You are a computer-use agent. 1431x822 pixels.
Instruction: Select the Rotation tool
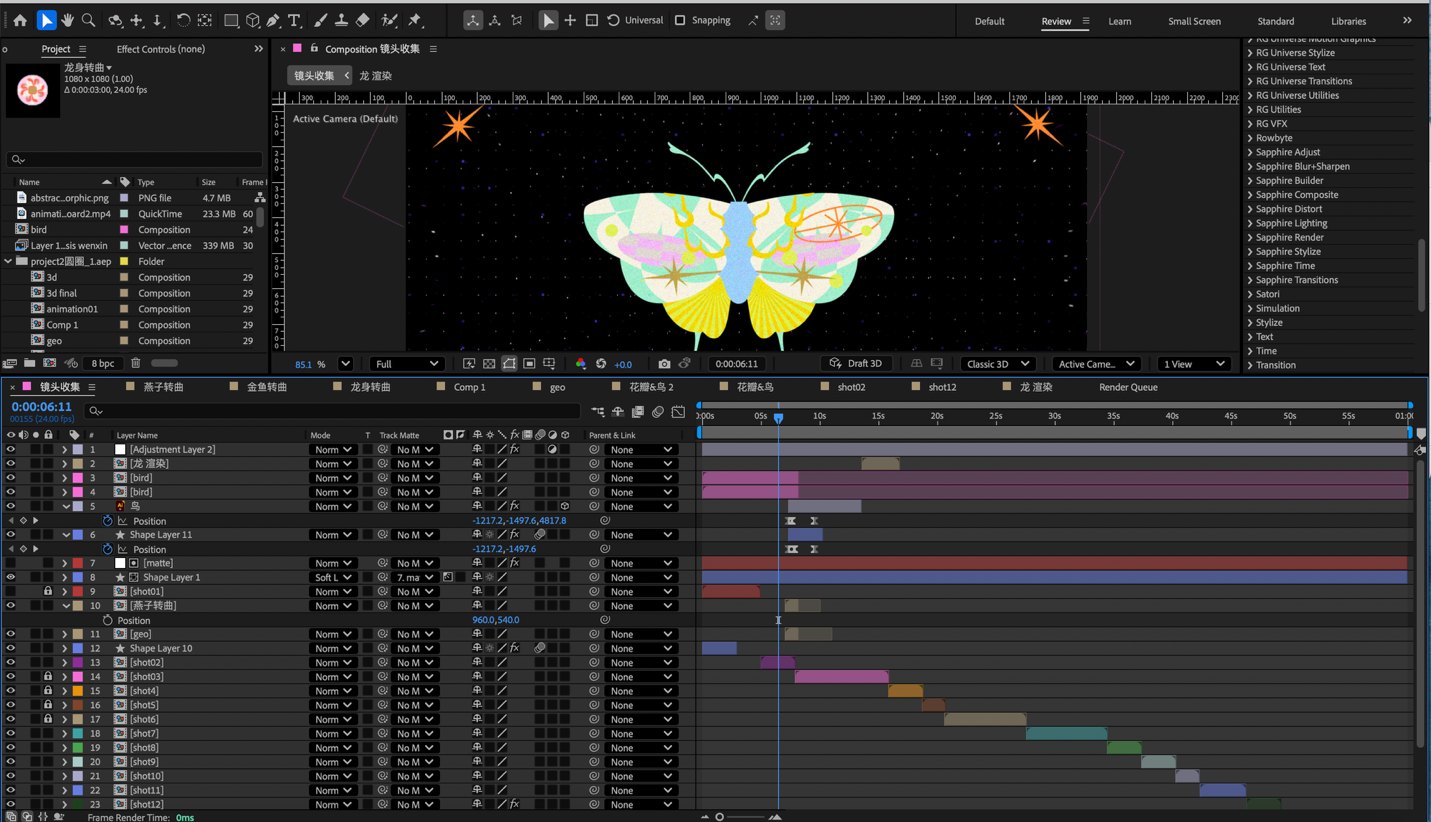coord(183,20)
